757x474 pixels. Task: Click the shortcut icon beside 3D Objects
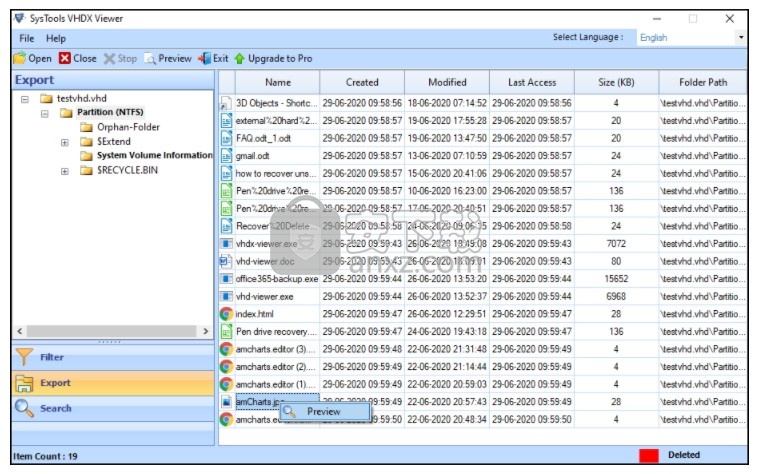tap(226, 103)
